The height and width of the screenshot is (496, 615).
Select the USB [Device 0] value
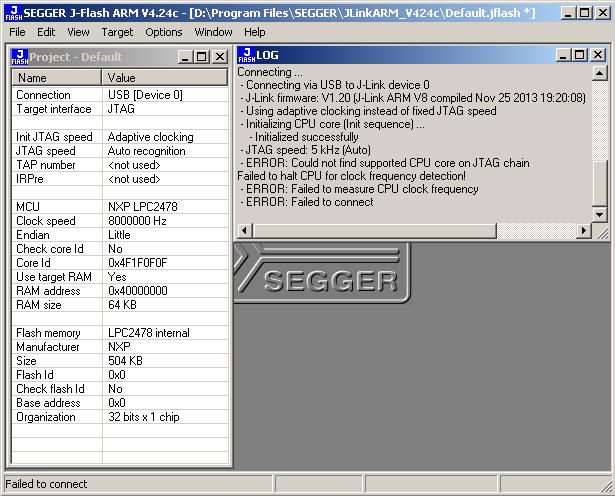pyautogui.click(x=145, y=95)
